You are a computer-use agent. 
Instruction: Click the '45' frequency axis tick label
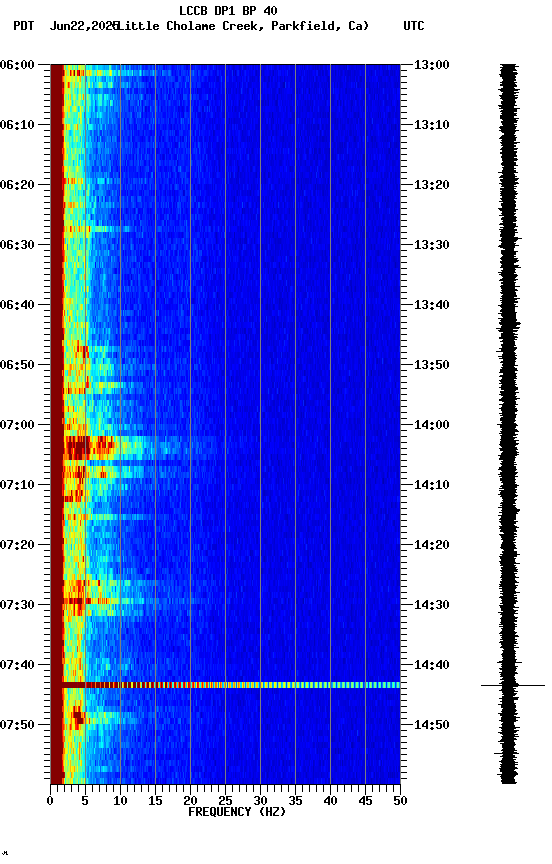coord(365,801)
